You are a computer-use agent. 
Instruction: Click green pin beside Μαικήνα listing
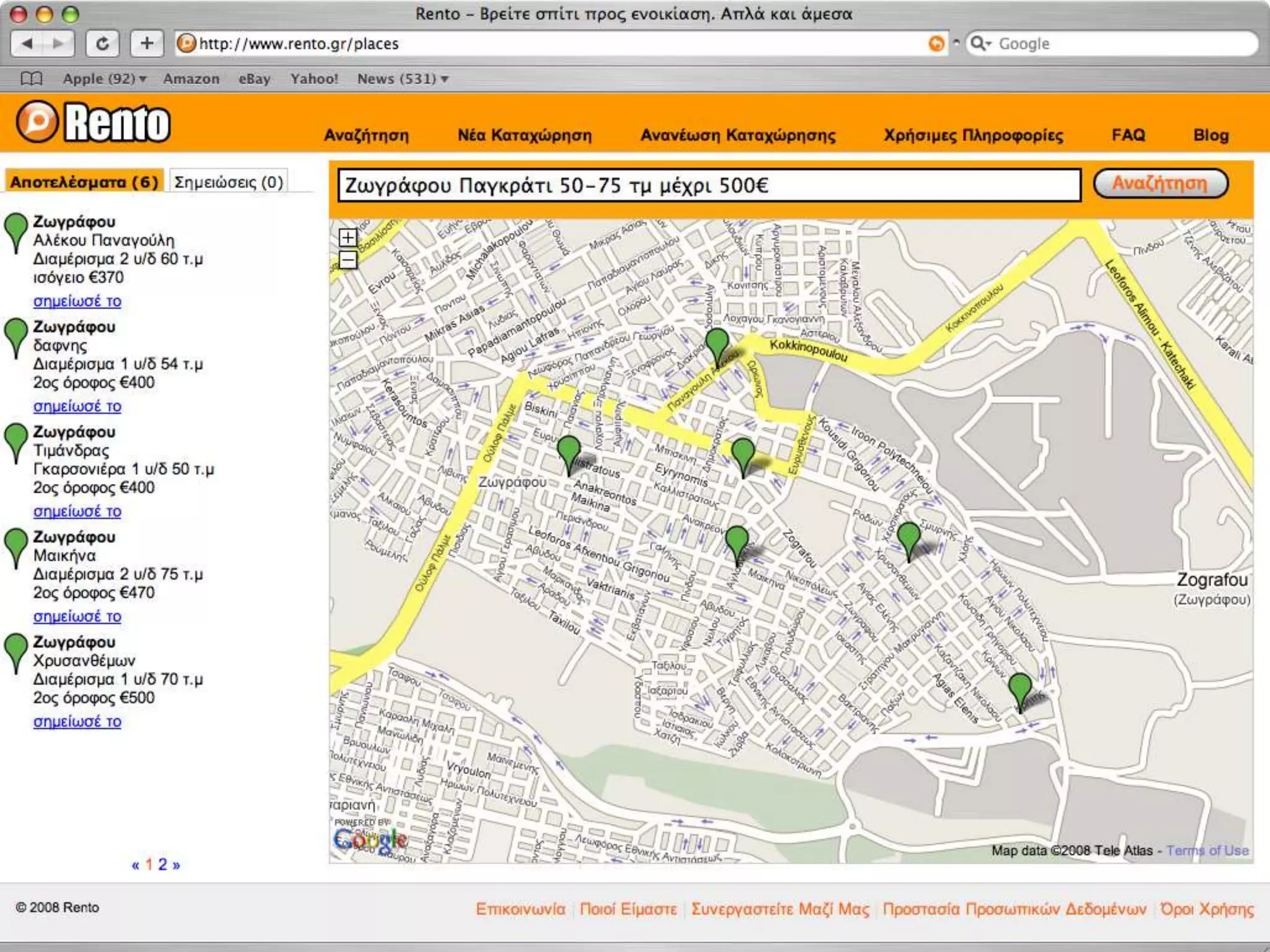16,549
